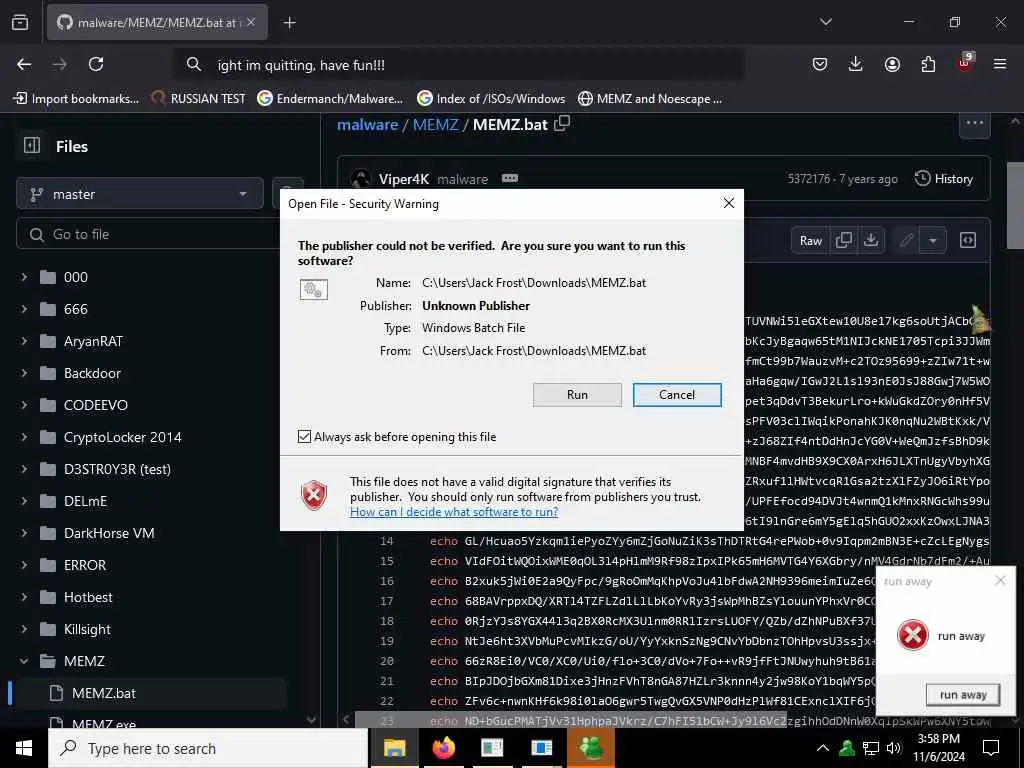1024x768 pixels.
Task: Open 'How can I decide what software to run?'
Action: (x=454, y=512)
